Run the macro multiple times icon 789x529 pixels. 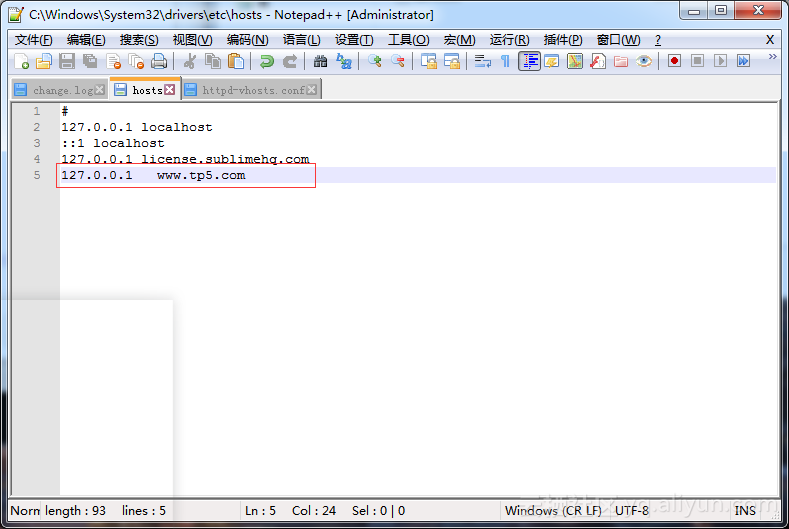tap(743, 61)
